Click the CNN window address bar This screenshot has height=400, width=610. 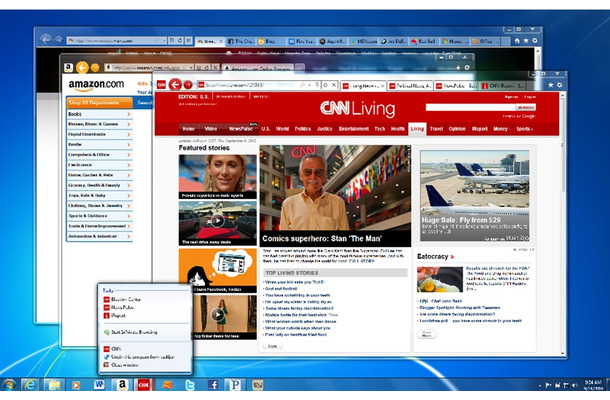[x=248, y=84]
